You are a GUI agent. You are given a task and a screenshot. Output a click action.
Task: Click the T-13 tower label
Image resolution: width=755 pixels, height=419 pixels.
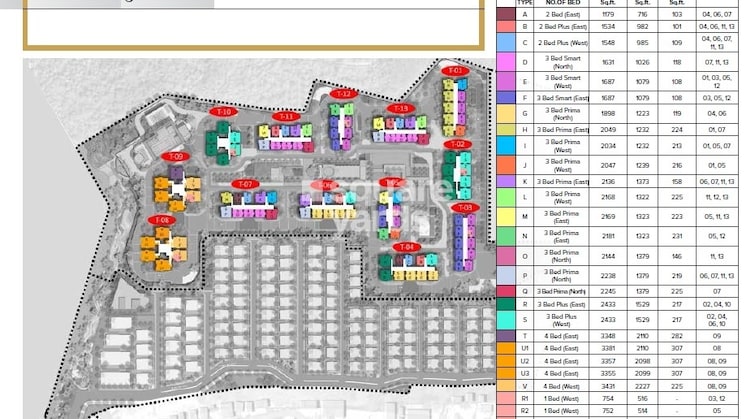[401, 108]
